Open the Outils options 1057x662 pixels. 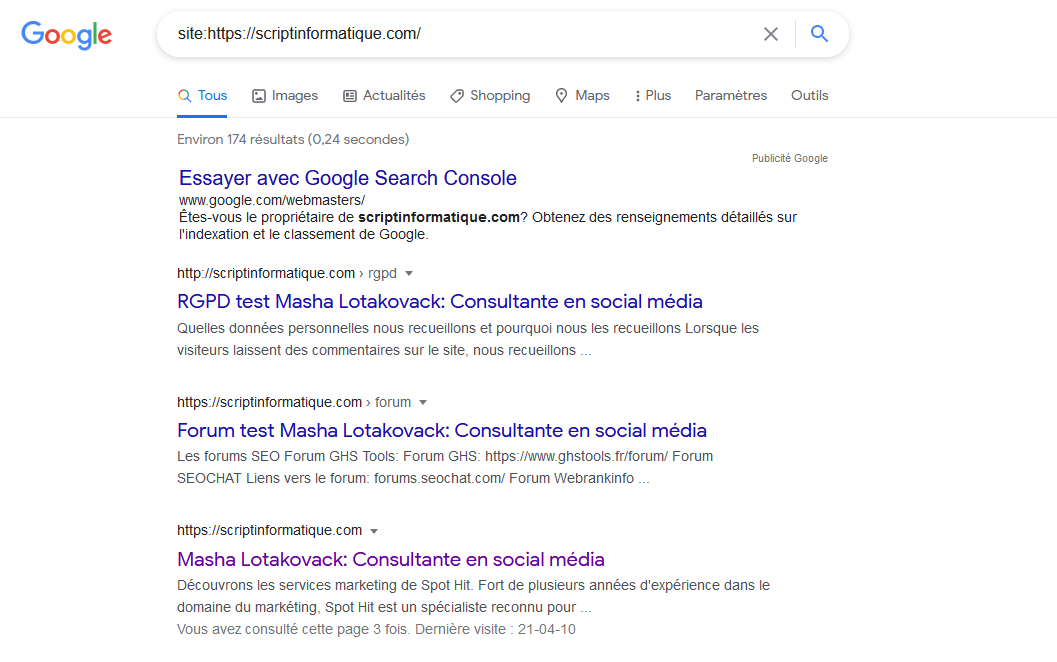810,96
